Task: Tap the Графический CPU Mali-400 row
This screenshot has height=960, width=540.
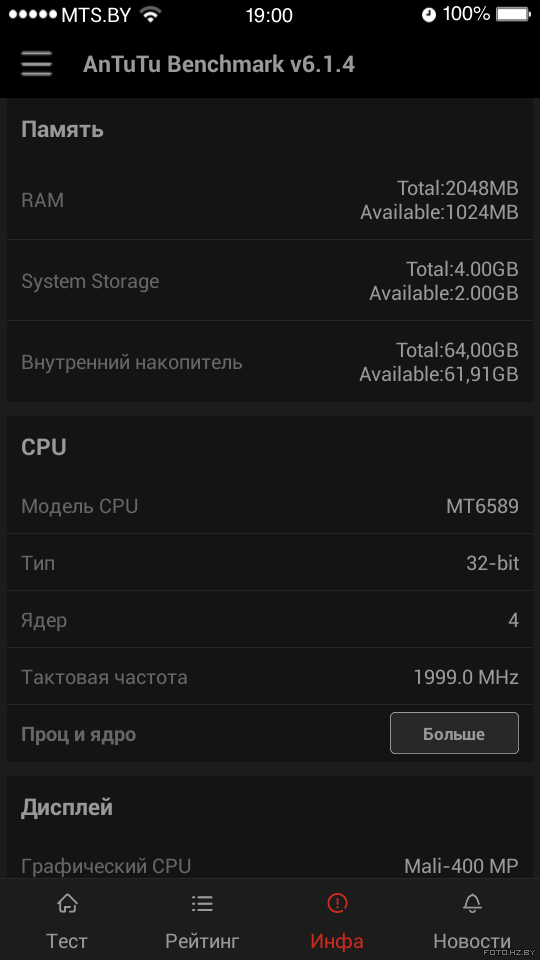Action: tap(270, 865)
